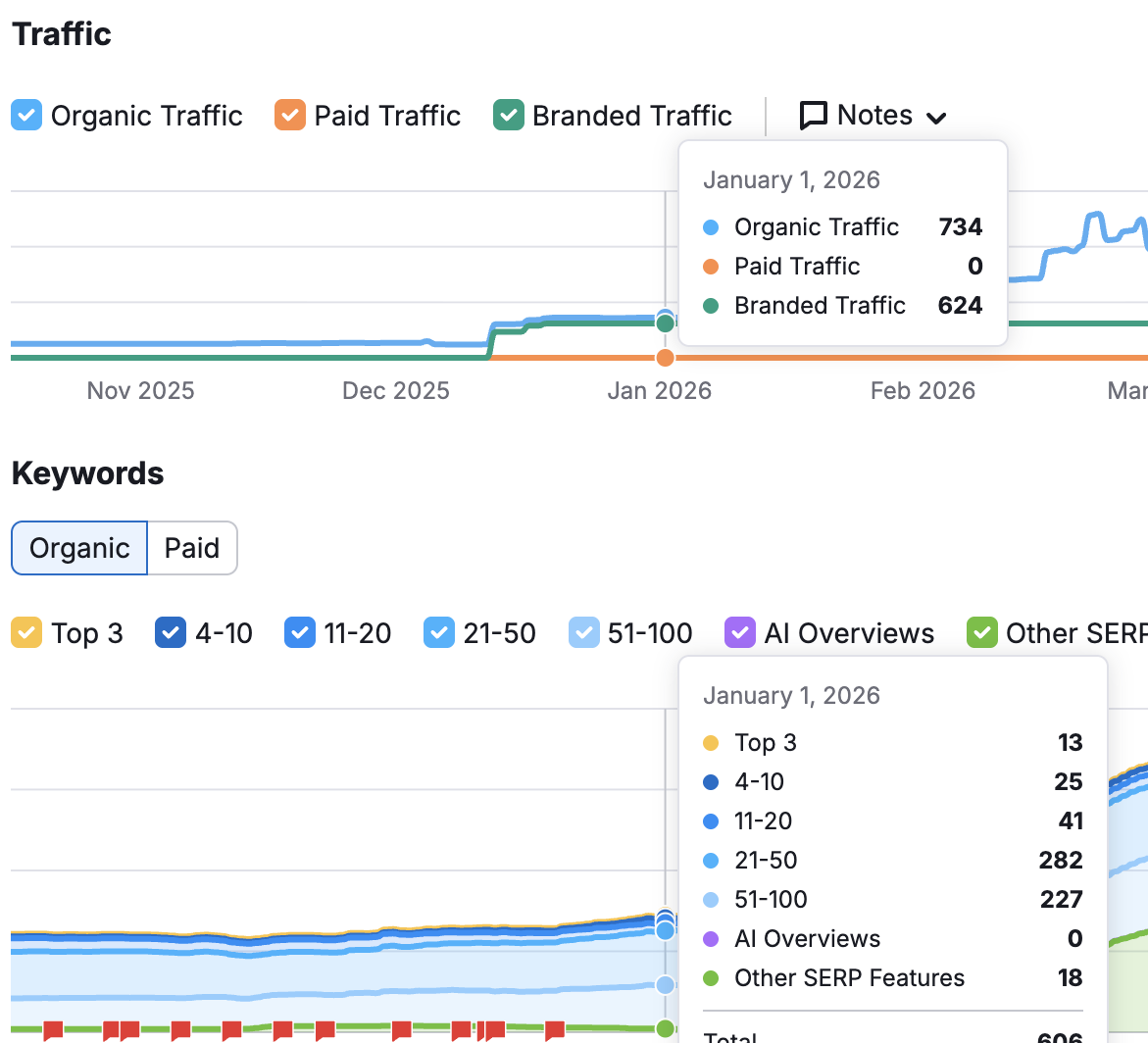Viewport: 1148px width, 1043px height.
Task: Toggle the Other SERP Features checkbox
Action: point(981,633)
